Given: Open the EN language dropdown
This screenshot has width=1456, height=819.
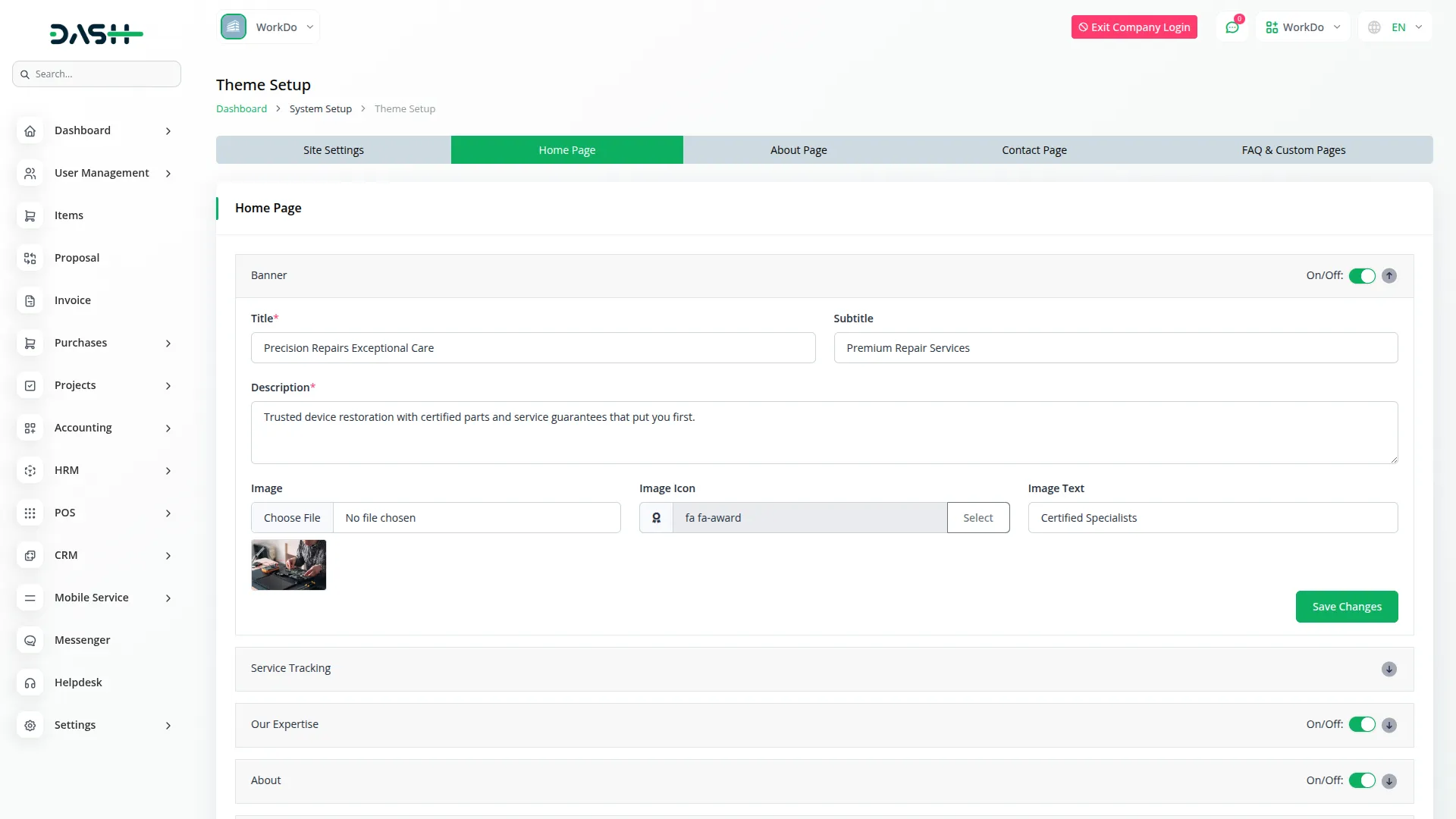Looking at the screenshot, I should point(1395,27).
